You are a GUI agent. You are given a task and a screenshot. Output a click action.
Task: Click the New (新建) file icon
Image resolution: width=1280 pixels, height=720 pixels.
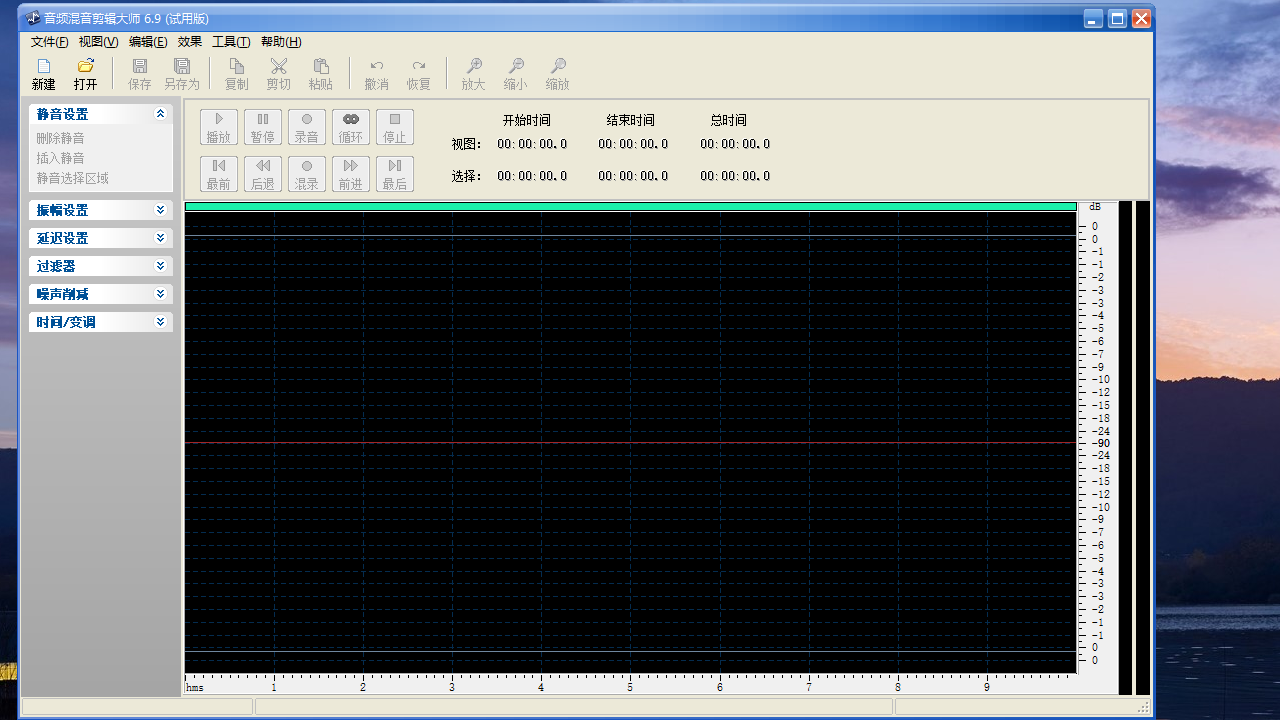pyautogui.click(x=43, y=74)
